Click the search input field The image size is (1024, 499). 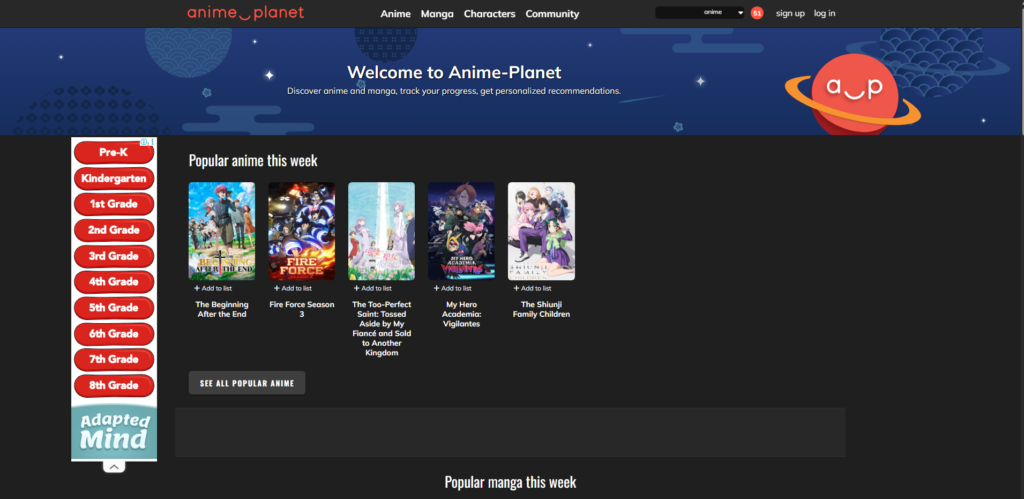click(677, 12)
